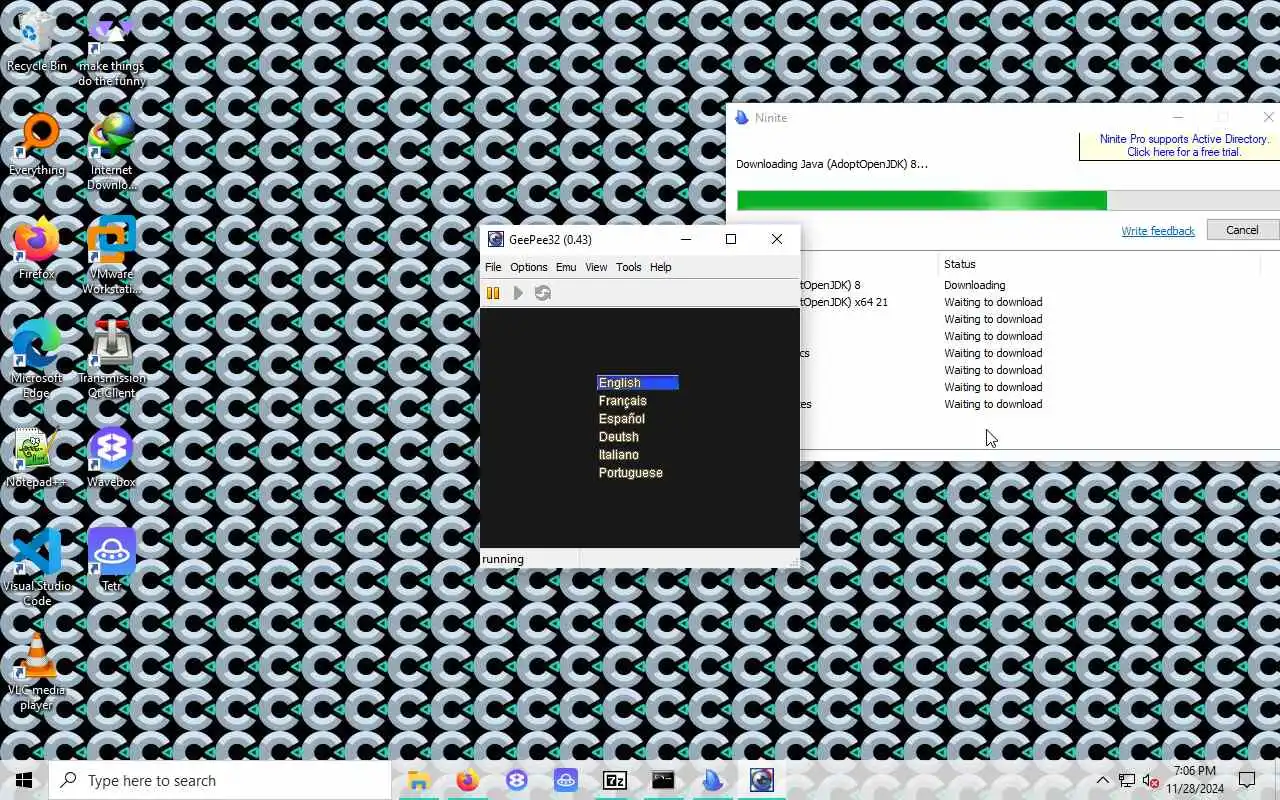Select the Microsoft Edge desktop icon
The image size is (1280, 800).
click(x=37, y=361)
